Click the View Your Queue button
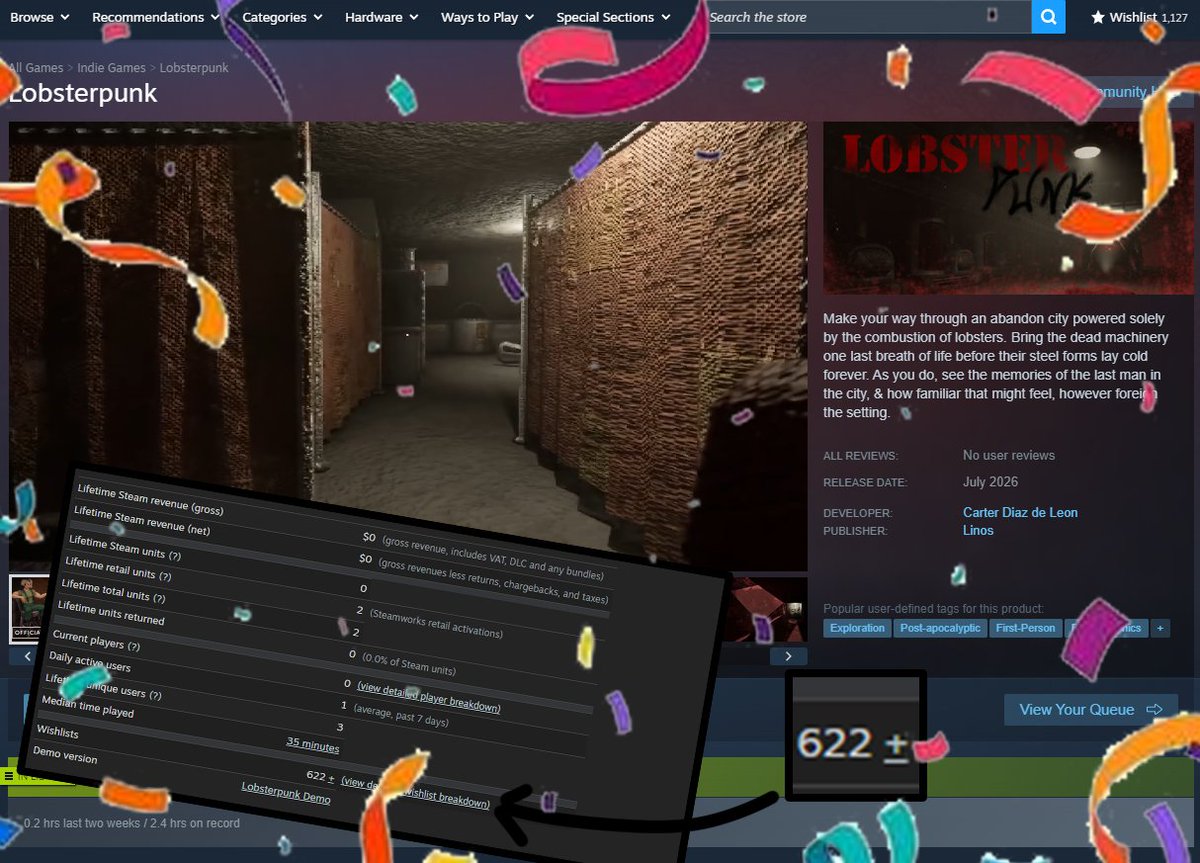The width and height of the screenshot is (1200, 863). pos(1090,709)
